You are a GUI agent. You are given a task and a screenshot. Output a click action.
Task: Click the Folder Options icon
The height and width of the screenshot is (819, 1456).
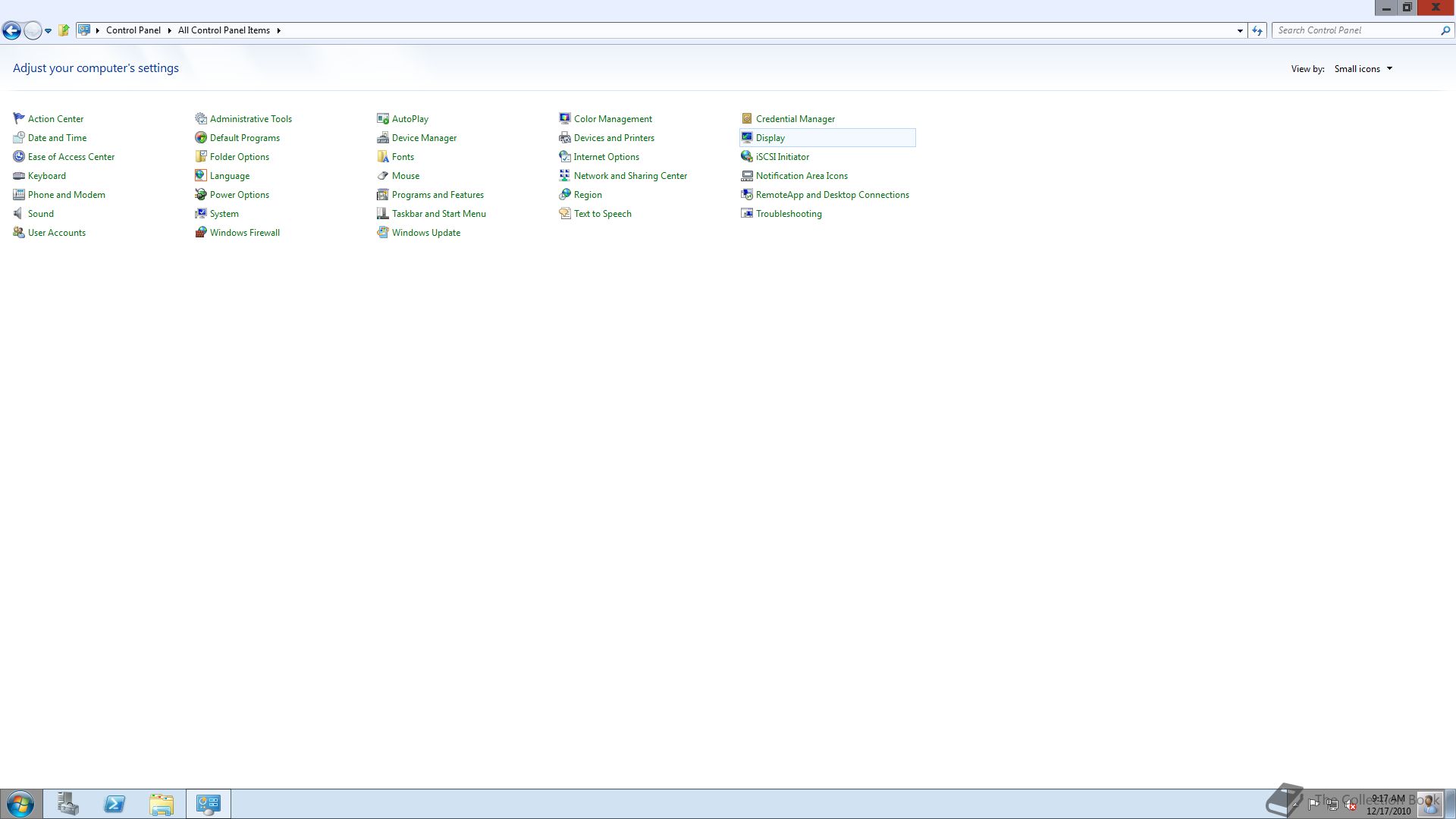point(201,156)
